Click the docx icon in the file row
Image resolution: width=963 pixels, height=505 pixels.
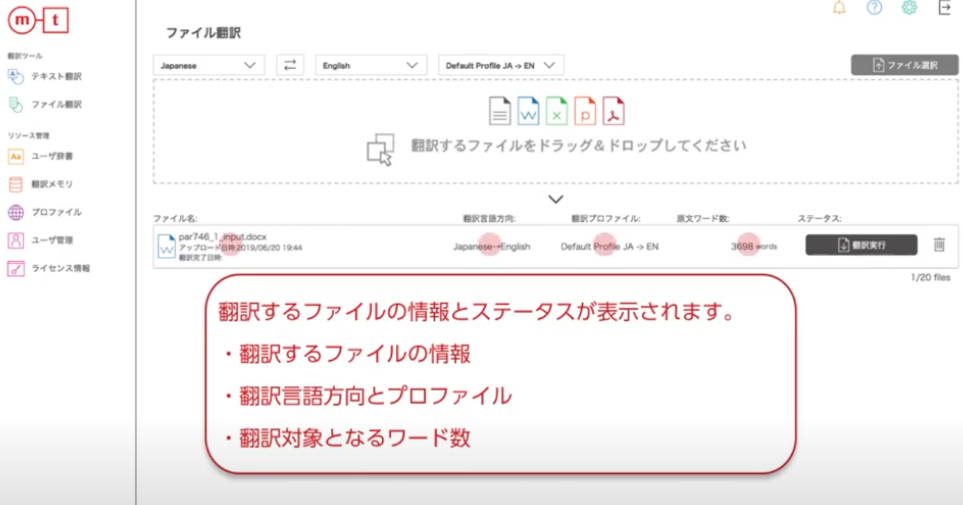pyautogui.click(x=166, y=246)
